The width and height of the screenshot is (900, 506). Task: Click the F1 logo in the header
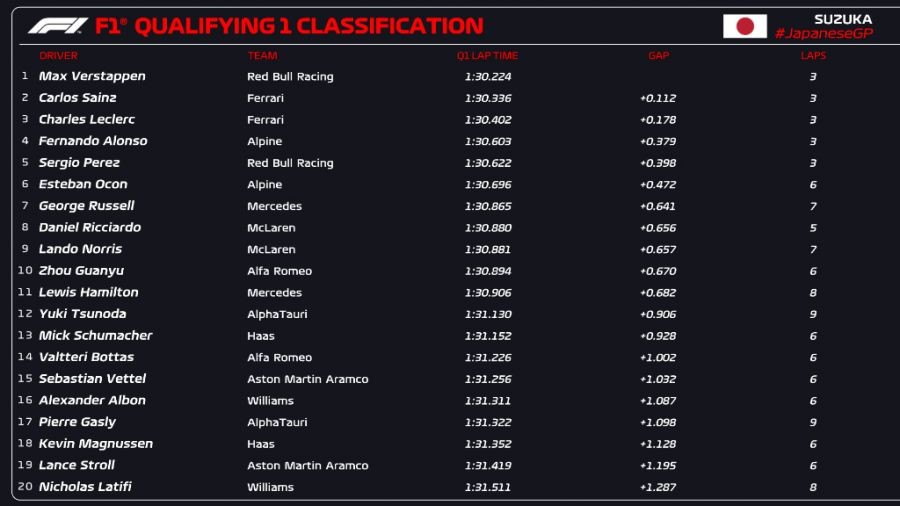tap(59, 26)
